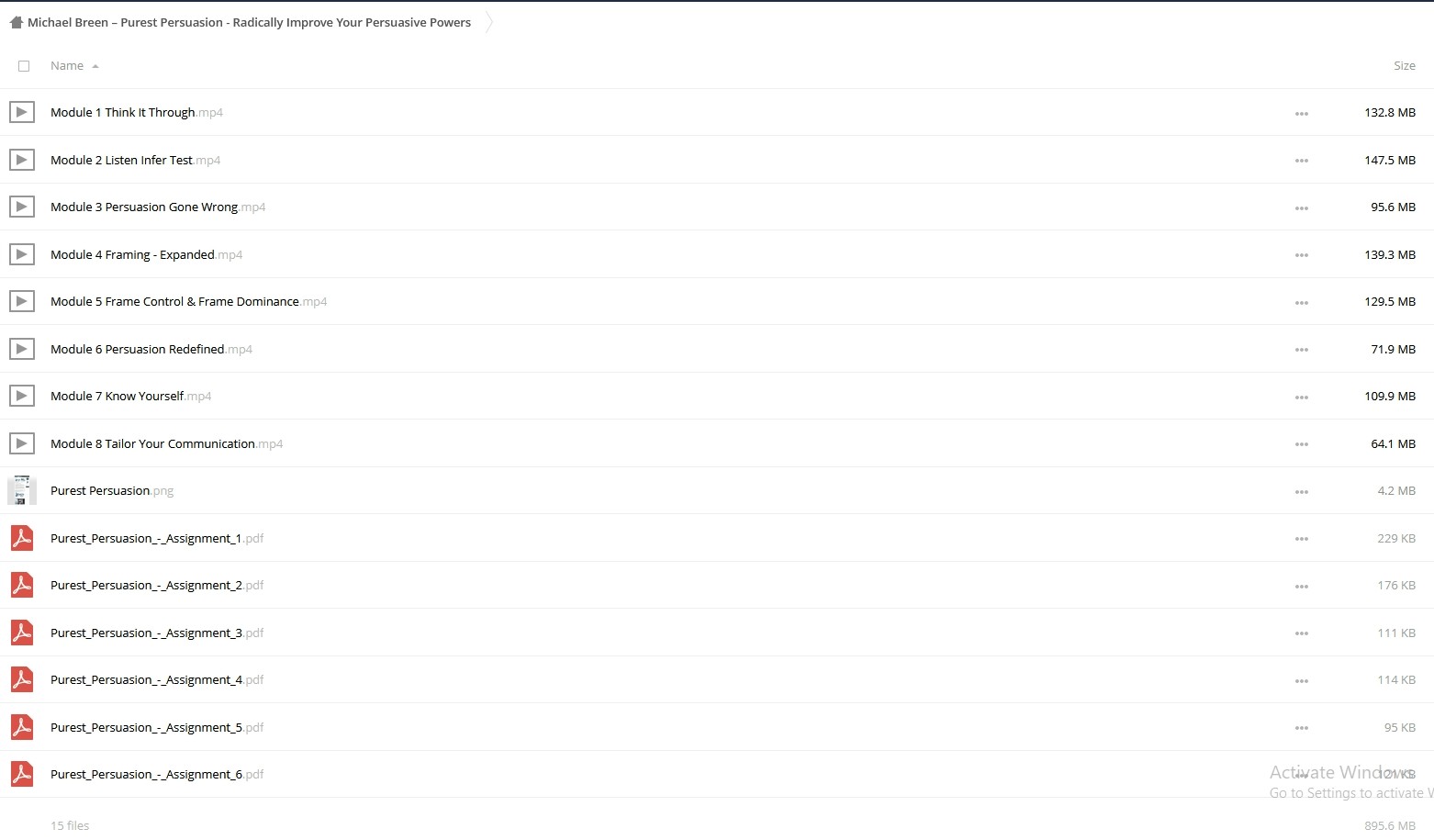Click the PDF icon for Assignment_4

[22, 679]
